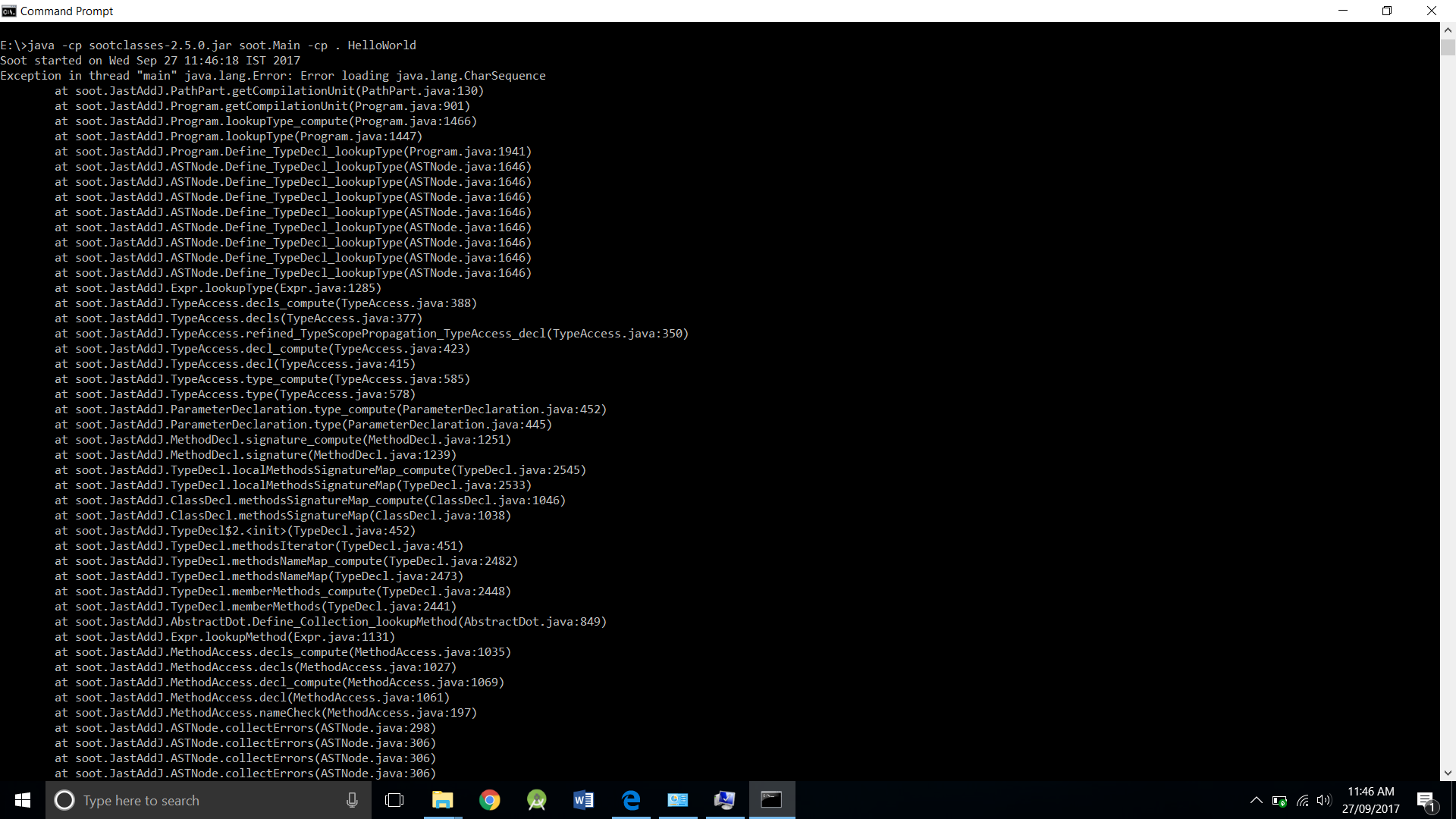
Task: Open the volume control in the tray
Action: pos(1324,800)
